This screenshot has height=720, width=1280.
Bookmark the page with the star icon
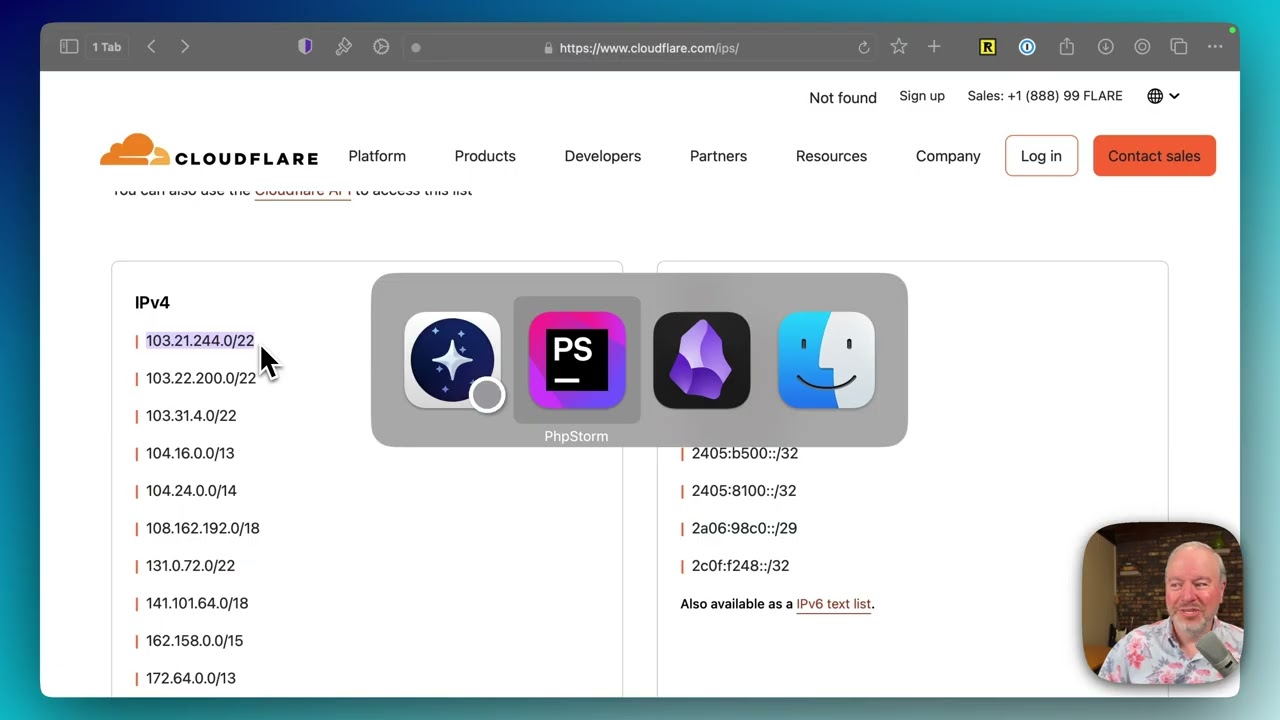(899, 47)
